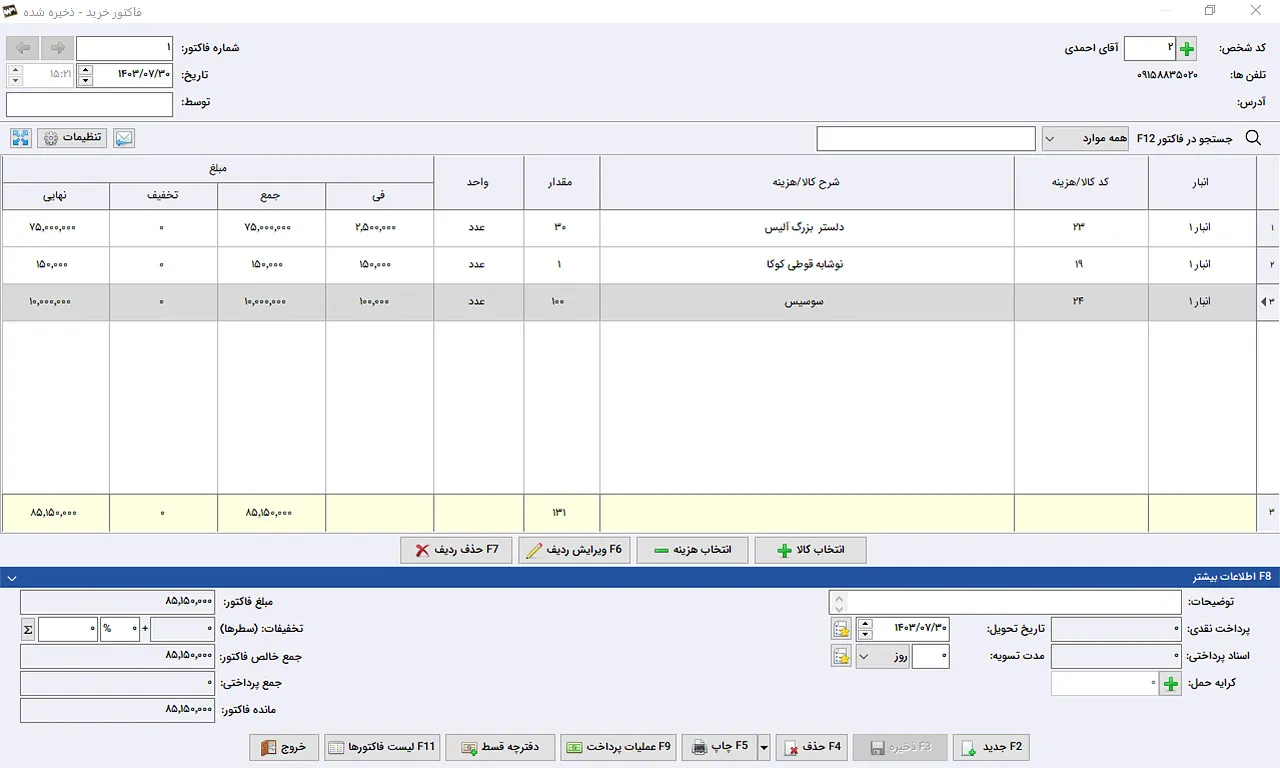
Task: Open F9 payment operations (عملیات پرداخت)
Action: pos(618,747)
